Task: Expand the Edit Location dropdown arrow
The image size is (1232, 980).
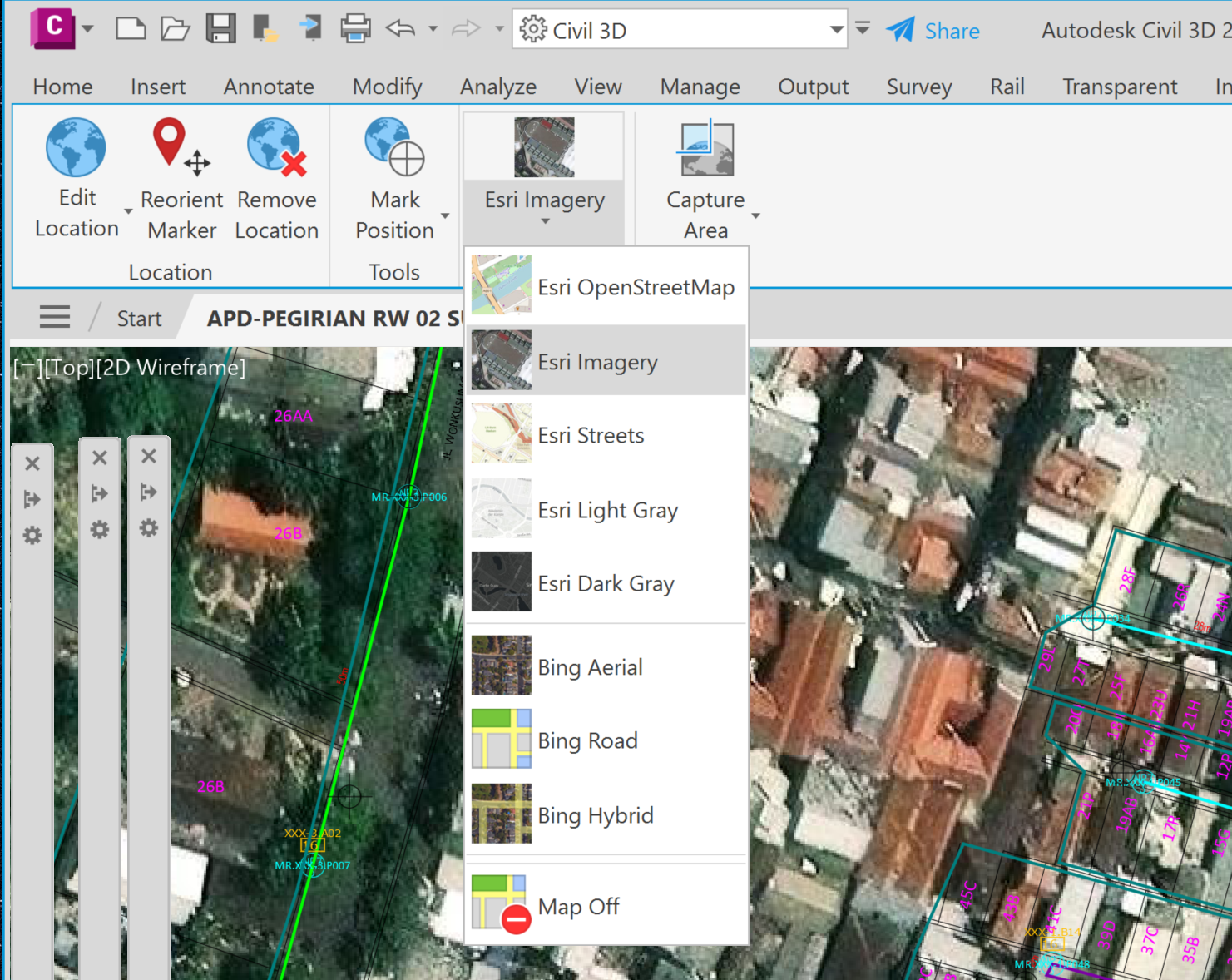Action: 128,212
